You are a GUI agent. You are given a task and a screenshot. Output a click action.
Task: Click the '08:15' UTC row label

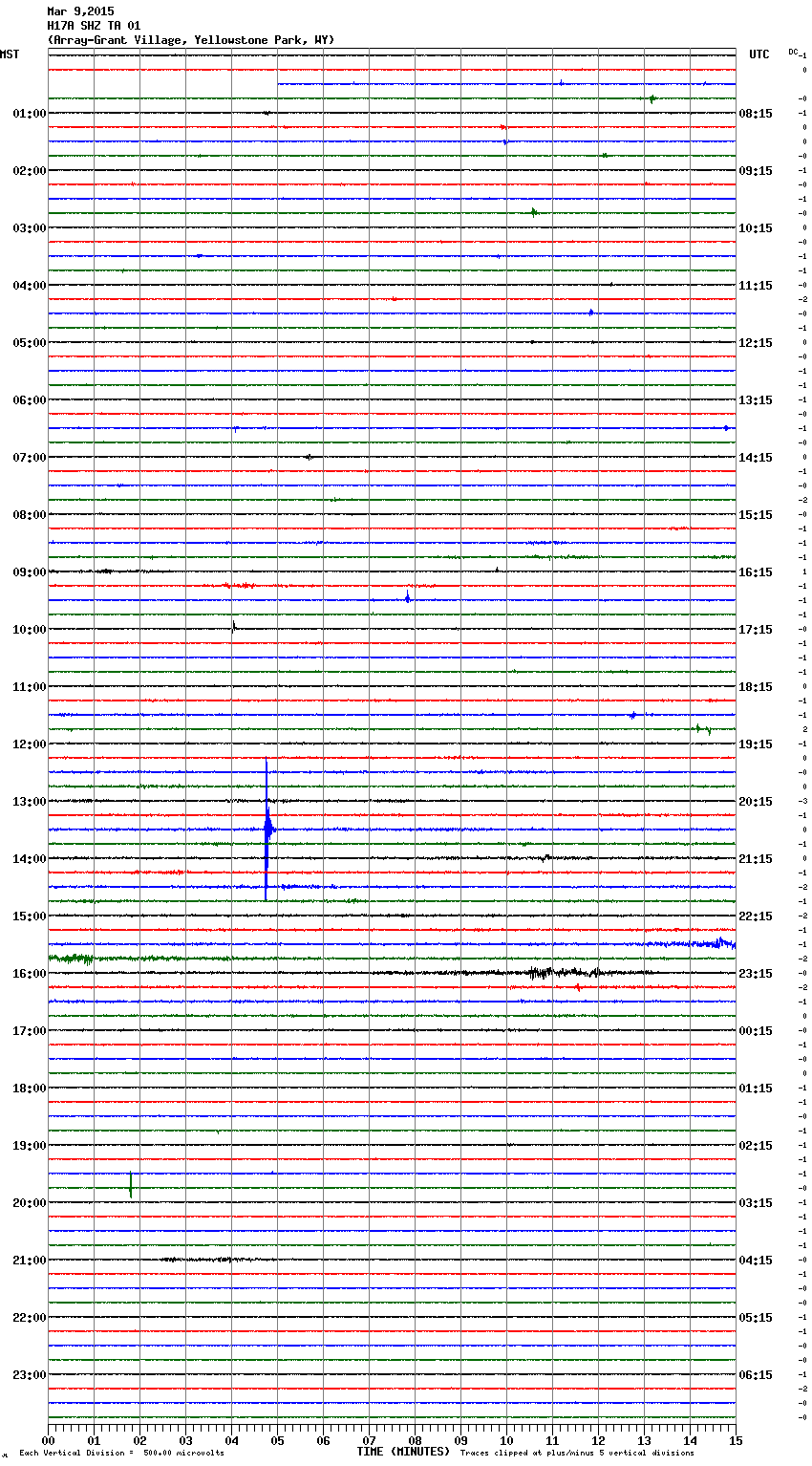[756, 114]
